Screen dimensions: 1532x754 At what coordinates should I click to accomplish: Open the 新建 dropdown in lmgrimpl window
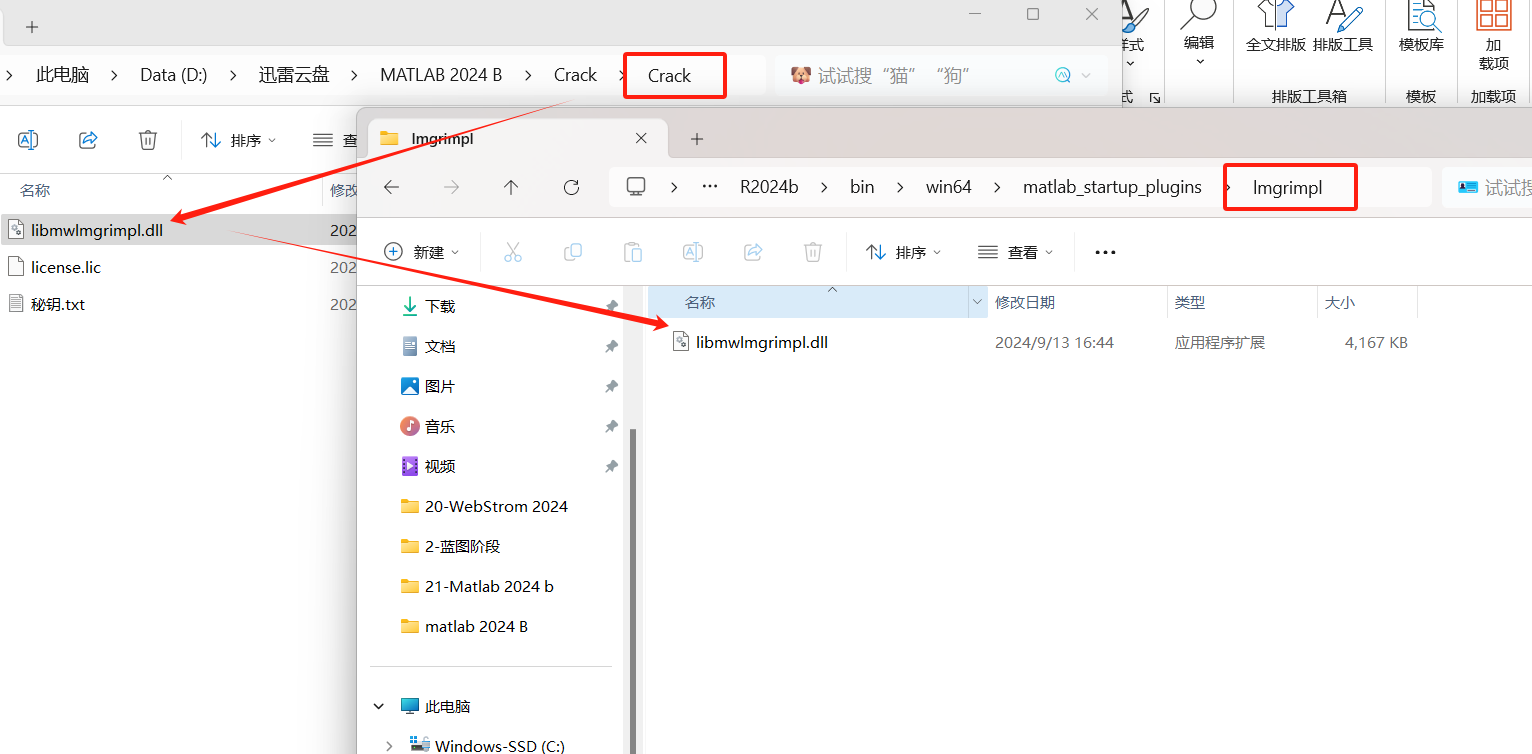tap(421, 252)
